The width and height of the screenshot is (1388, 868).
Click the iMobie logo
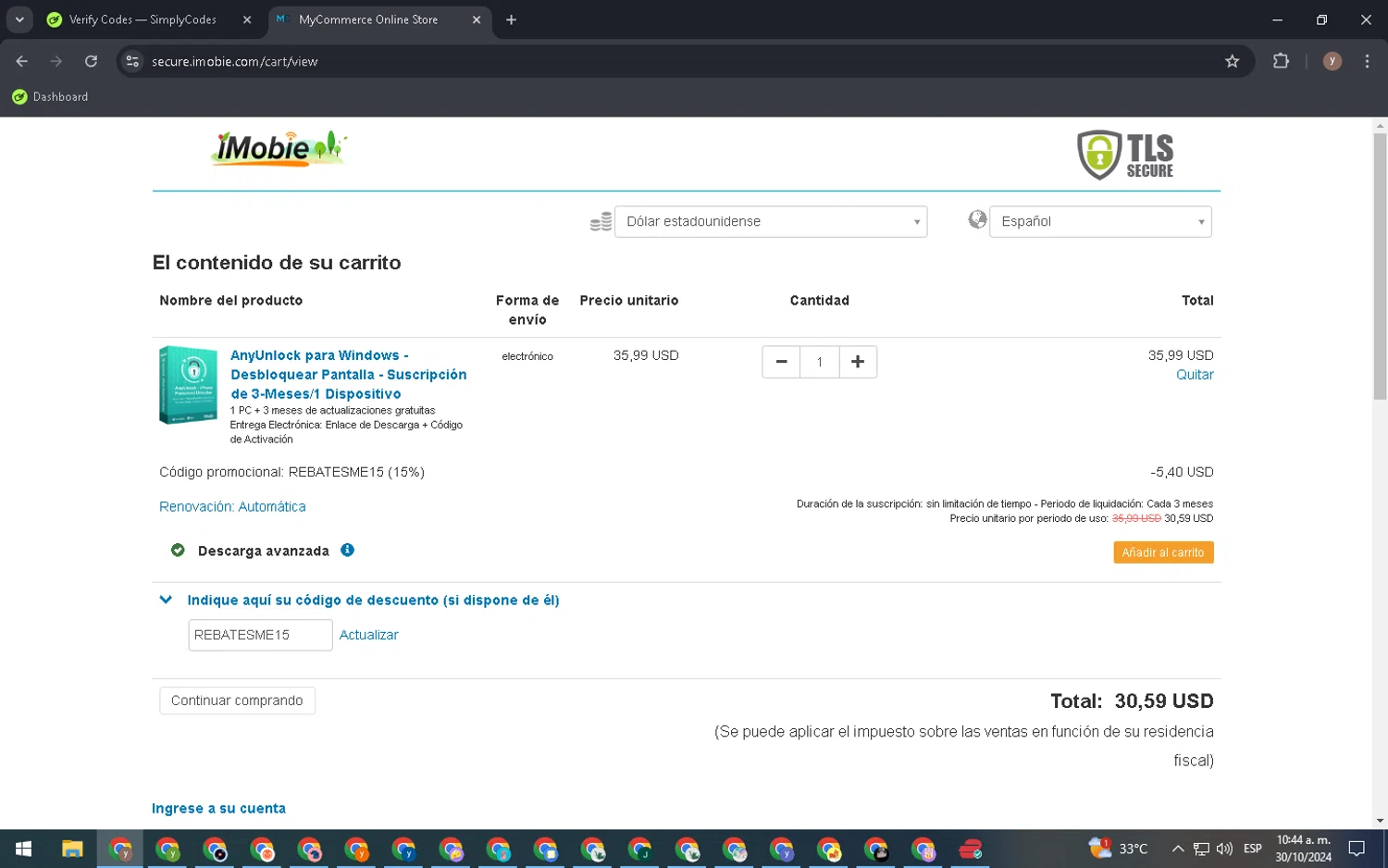click(x=279, y=148)
